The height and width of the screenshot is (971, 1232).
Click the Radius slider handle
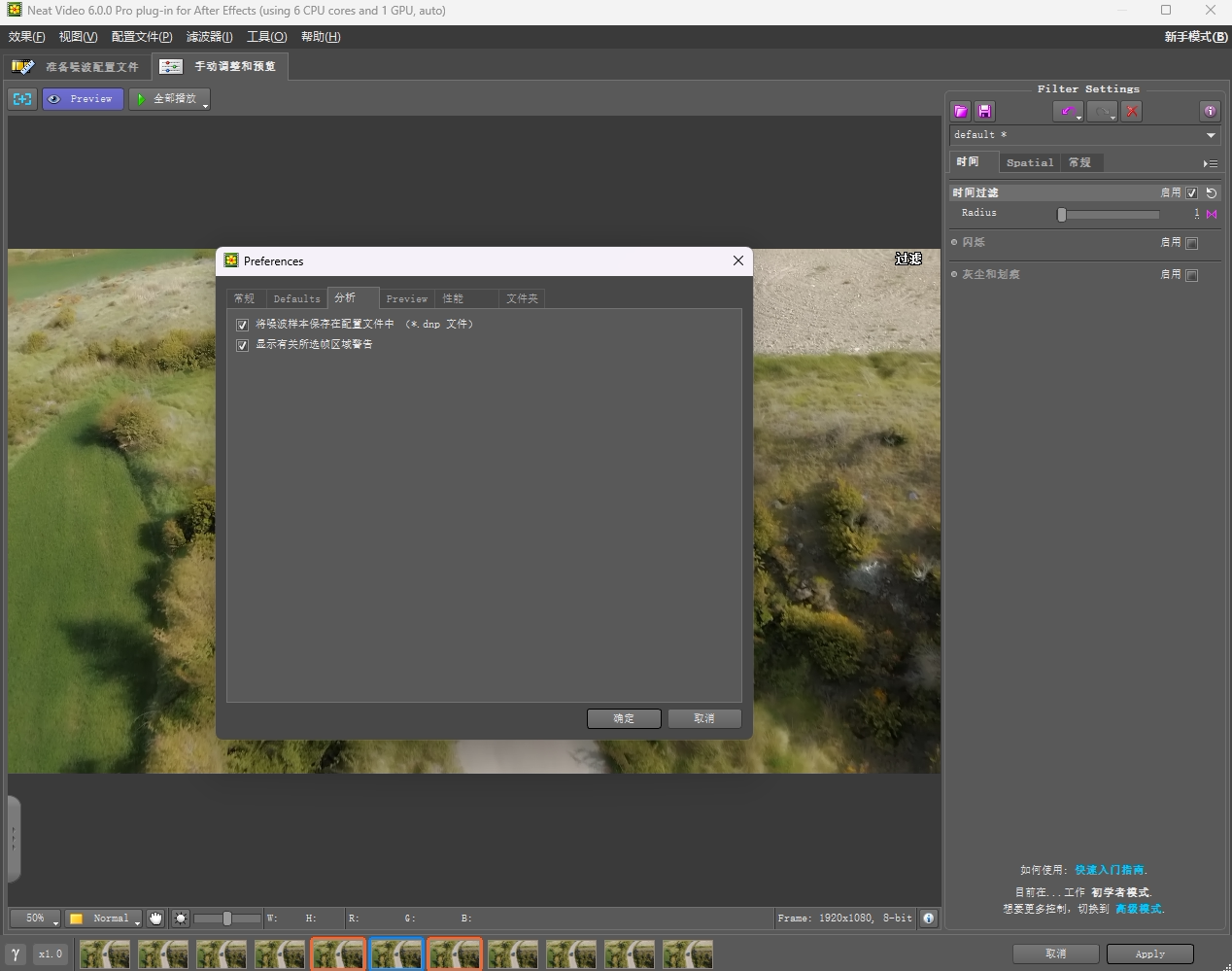click(1062, 215)
